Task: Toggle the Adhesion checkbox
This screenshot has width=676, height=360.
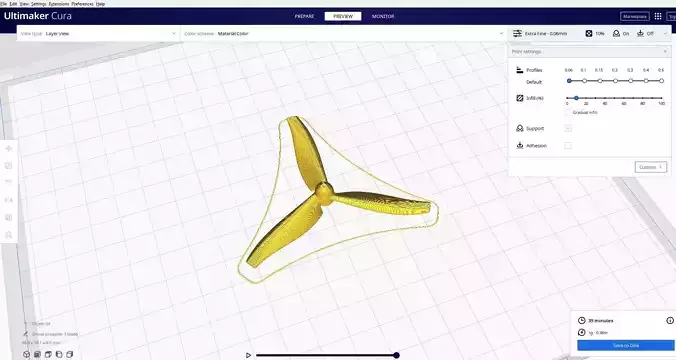Action: pyautogui.click(x=568, y=145)
